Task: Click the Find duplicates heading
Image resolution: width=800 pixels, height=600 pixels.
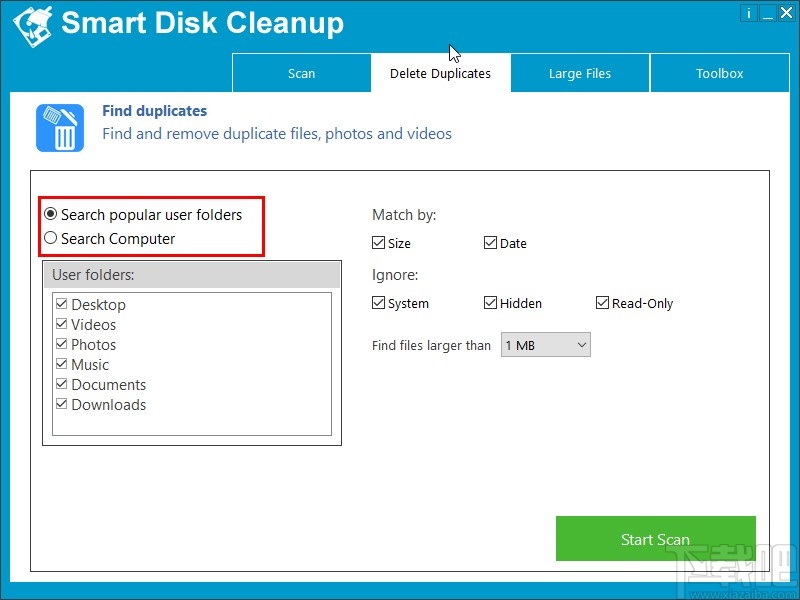Action: 155,111
